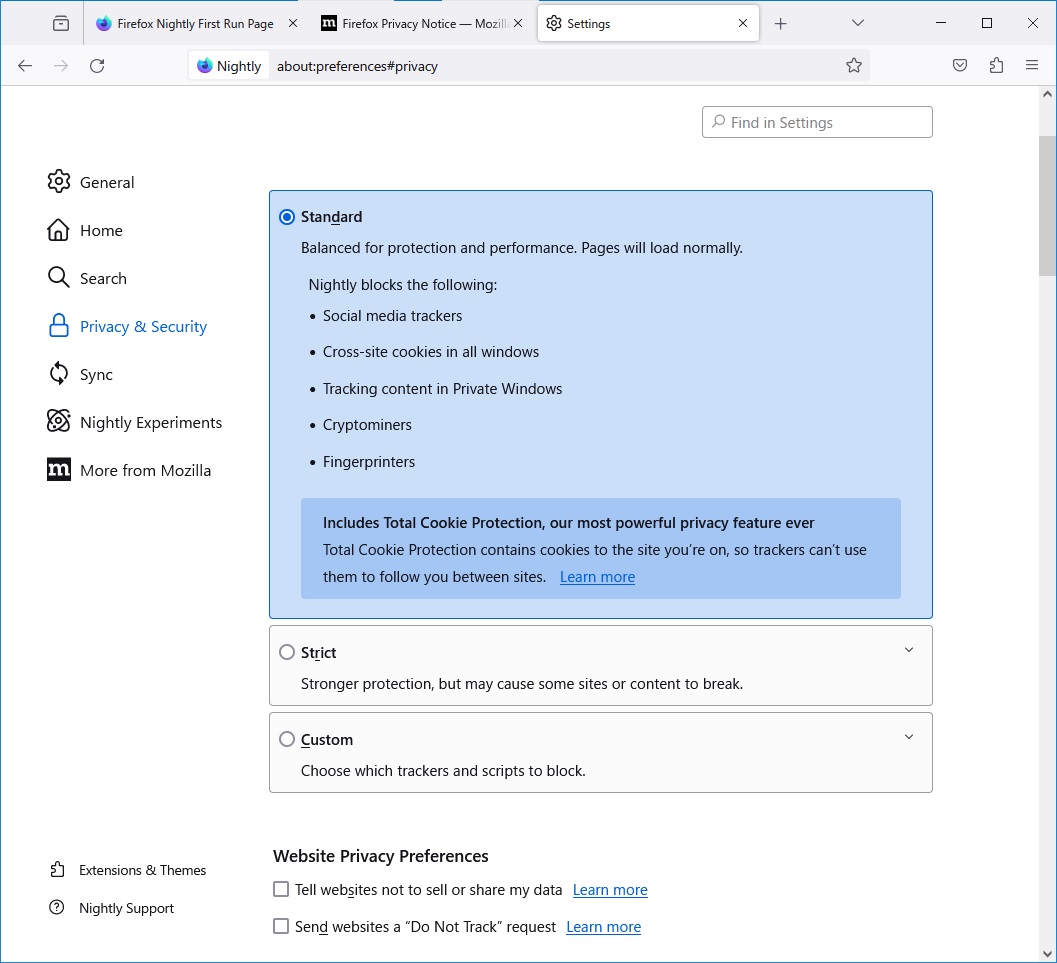Close the Settings tab
This screenshot has width=1057, height=963.
(x=743, y=23)
